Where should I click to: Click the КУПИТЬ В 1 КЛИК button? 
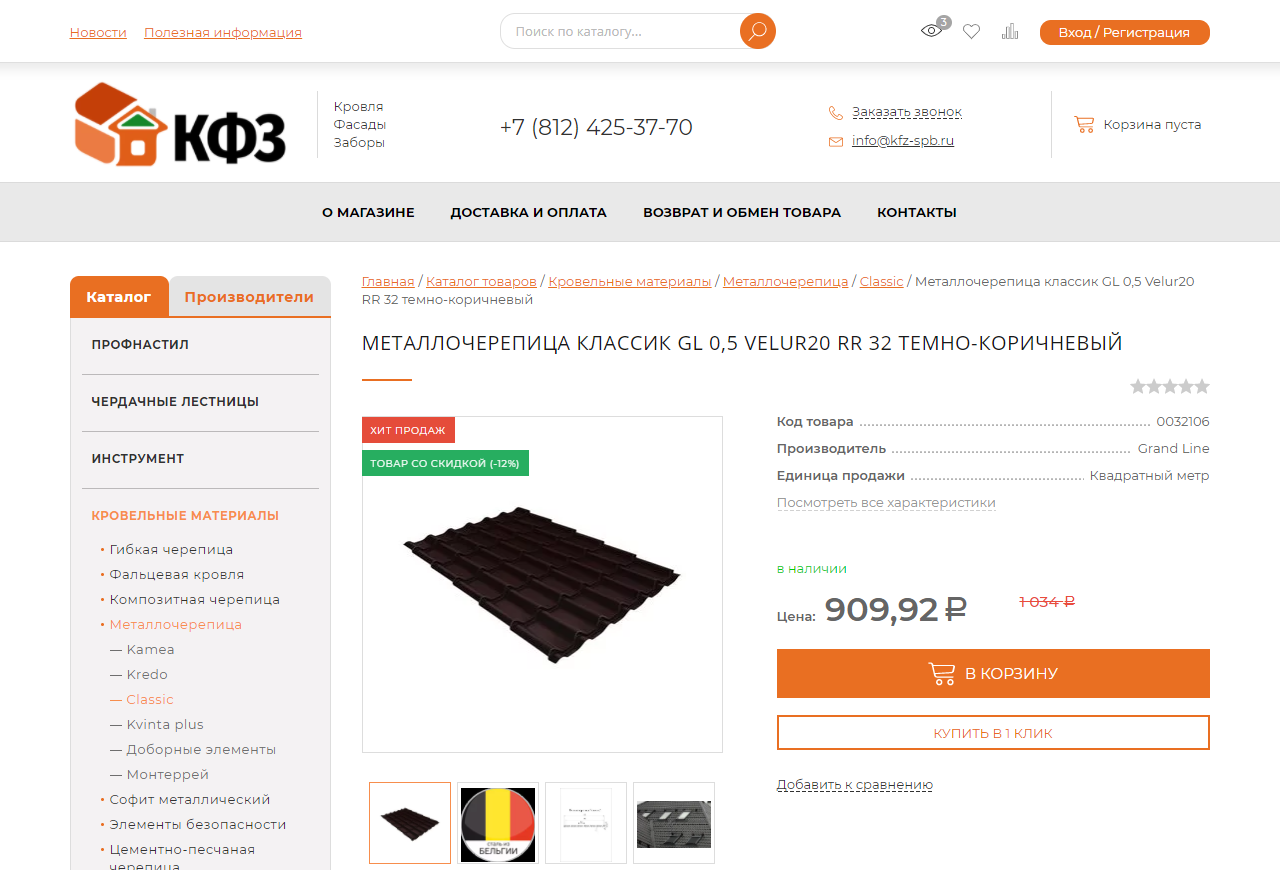point(993,733)
